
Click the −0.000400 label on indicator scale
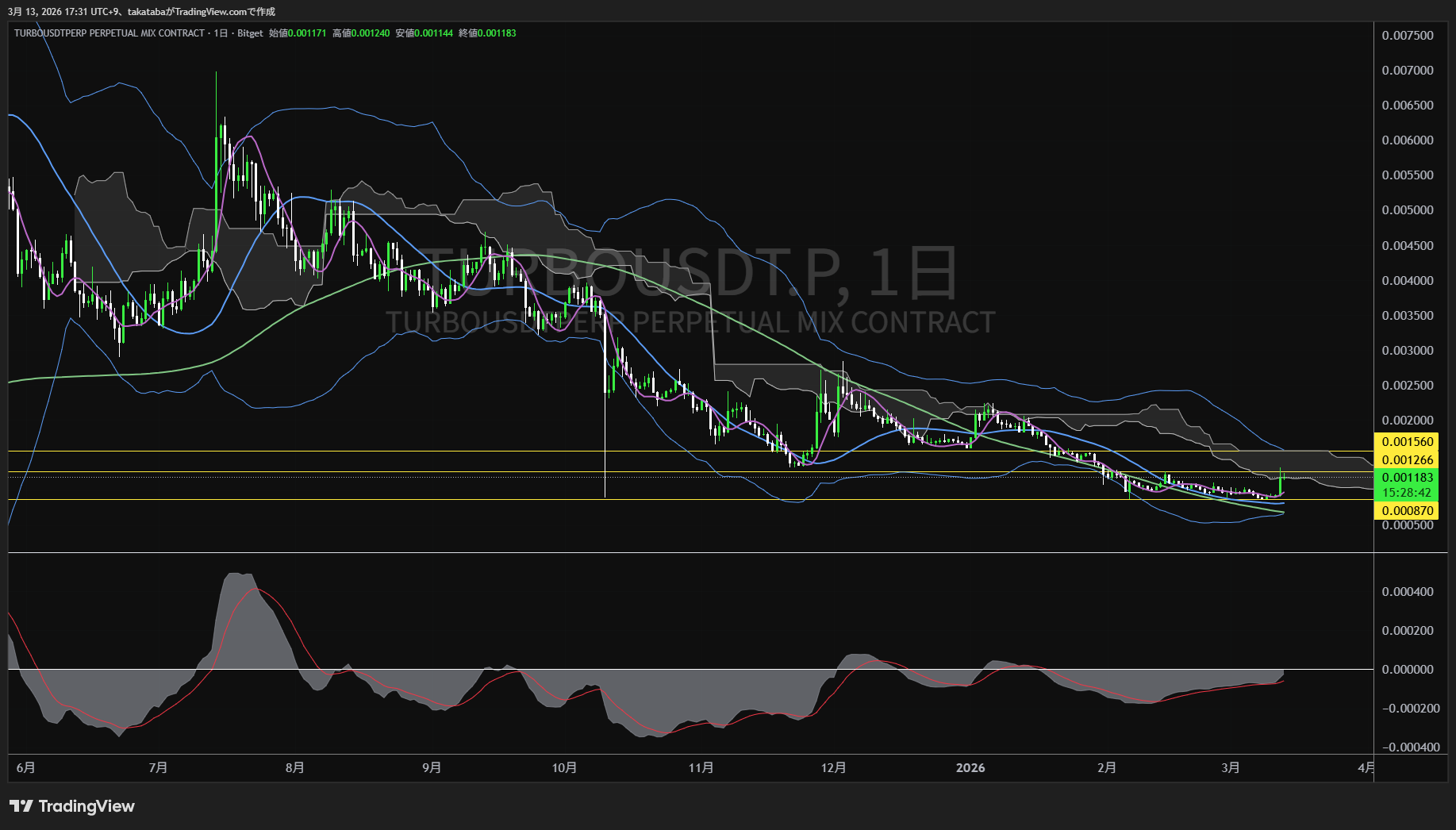point(1410,747)
